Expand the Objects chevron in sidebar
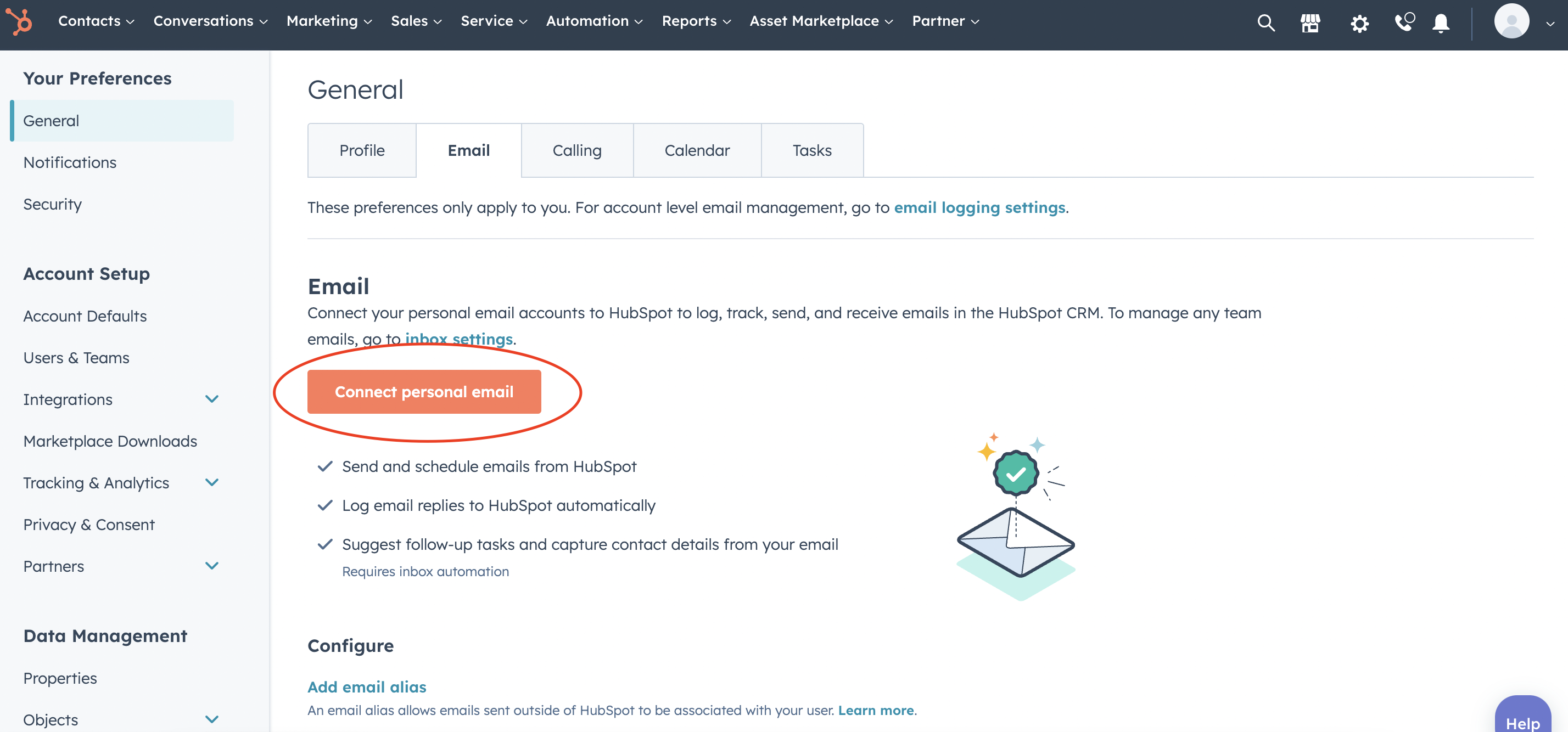1568x732 pixels. [x=212, y=719]
